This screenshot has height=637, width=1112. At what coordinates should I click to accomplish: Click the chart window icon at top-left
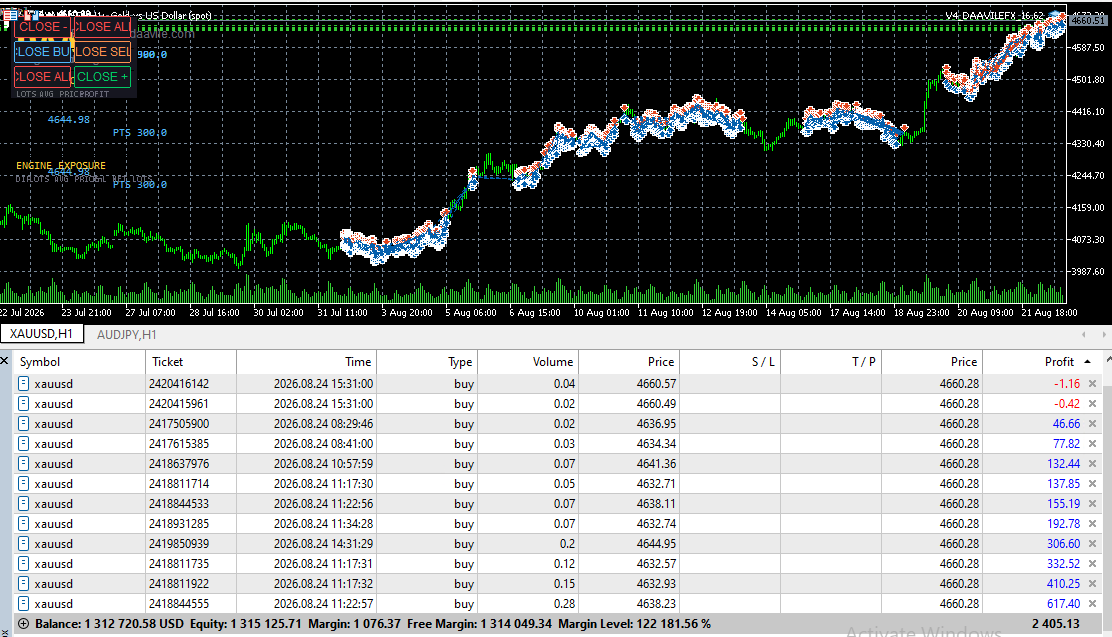pos(10,15)
